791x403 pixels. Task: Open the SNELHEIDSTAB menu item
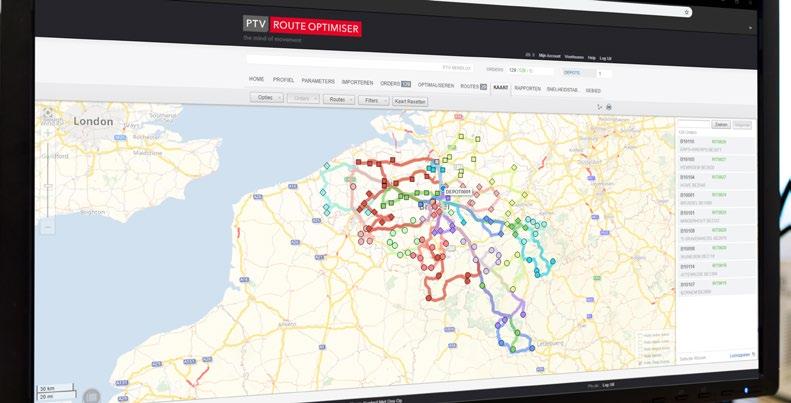[563, 90]
